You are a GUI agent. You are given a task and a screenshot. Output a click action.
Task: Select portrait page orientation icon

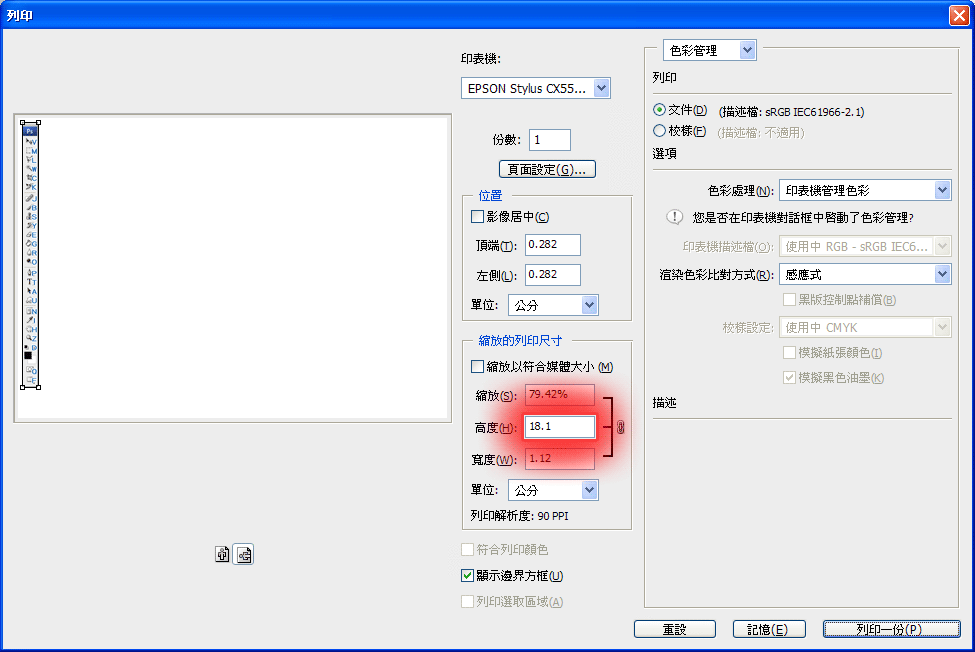point(222,554)
